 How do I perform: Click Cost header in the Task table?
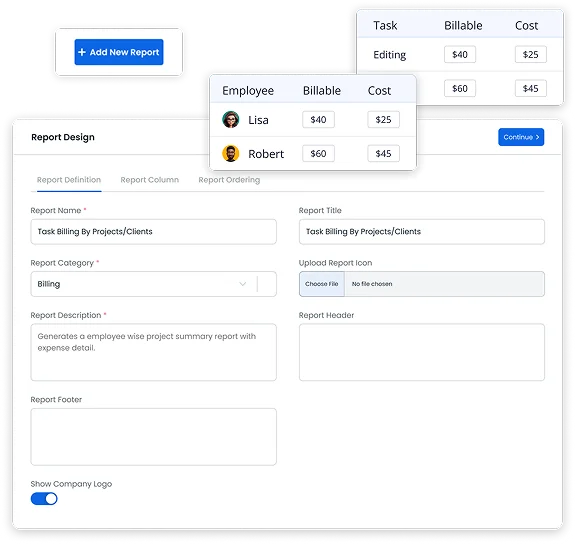pos(526,25)
